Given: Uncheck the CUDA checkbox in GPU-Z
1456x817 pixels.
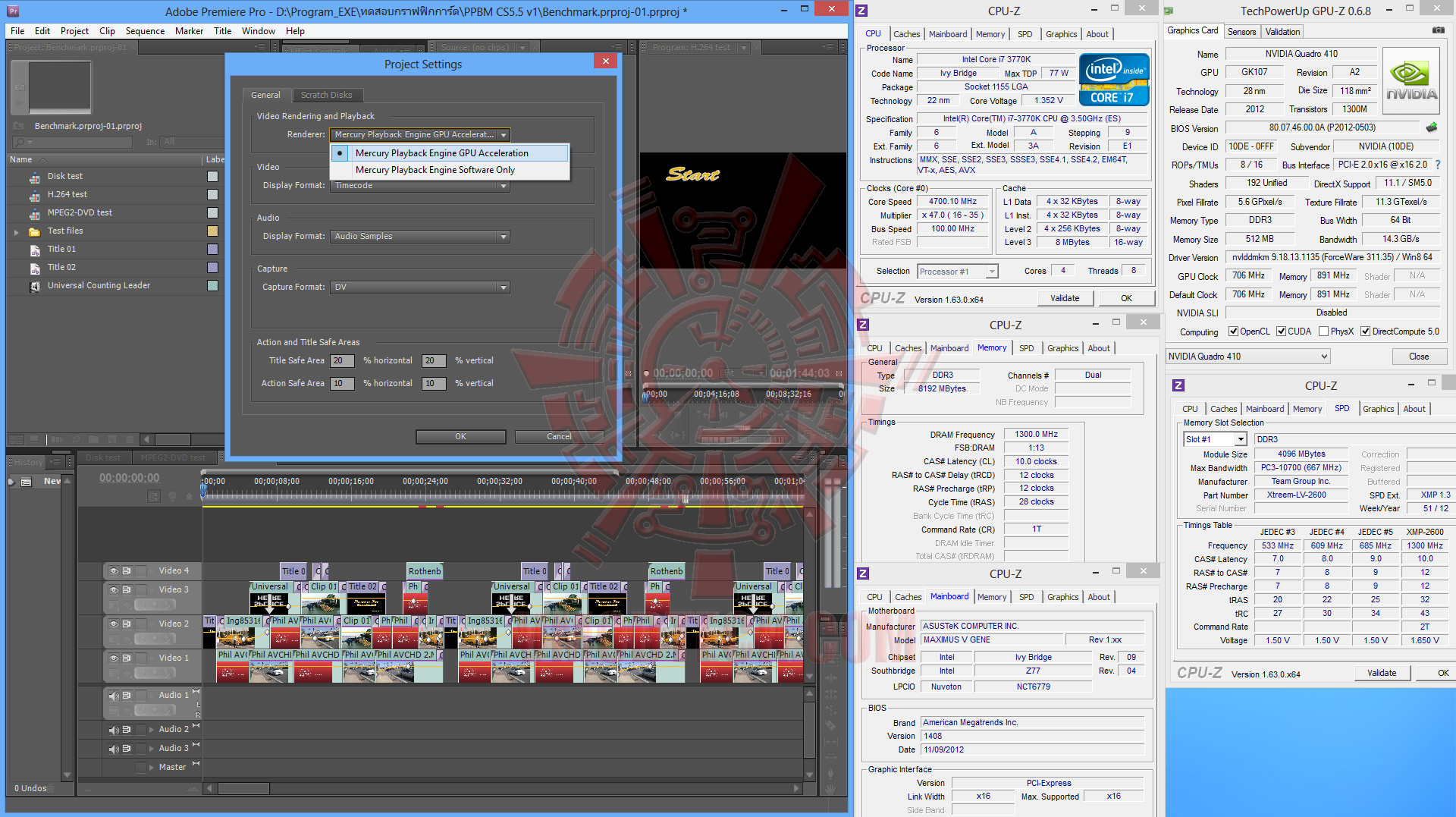Looking at the screenshot, I should [1281, 332].
